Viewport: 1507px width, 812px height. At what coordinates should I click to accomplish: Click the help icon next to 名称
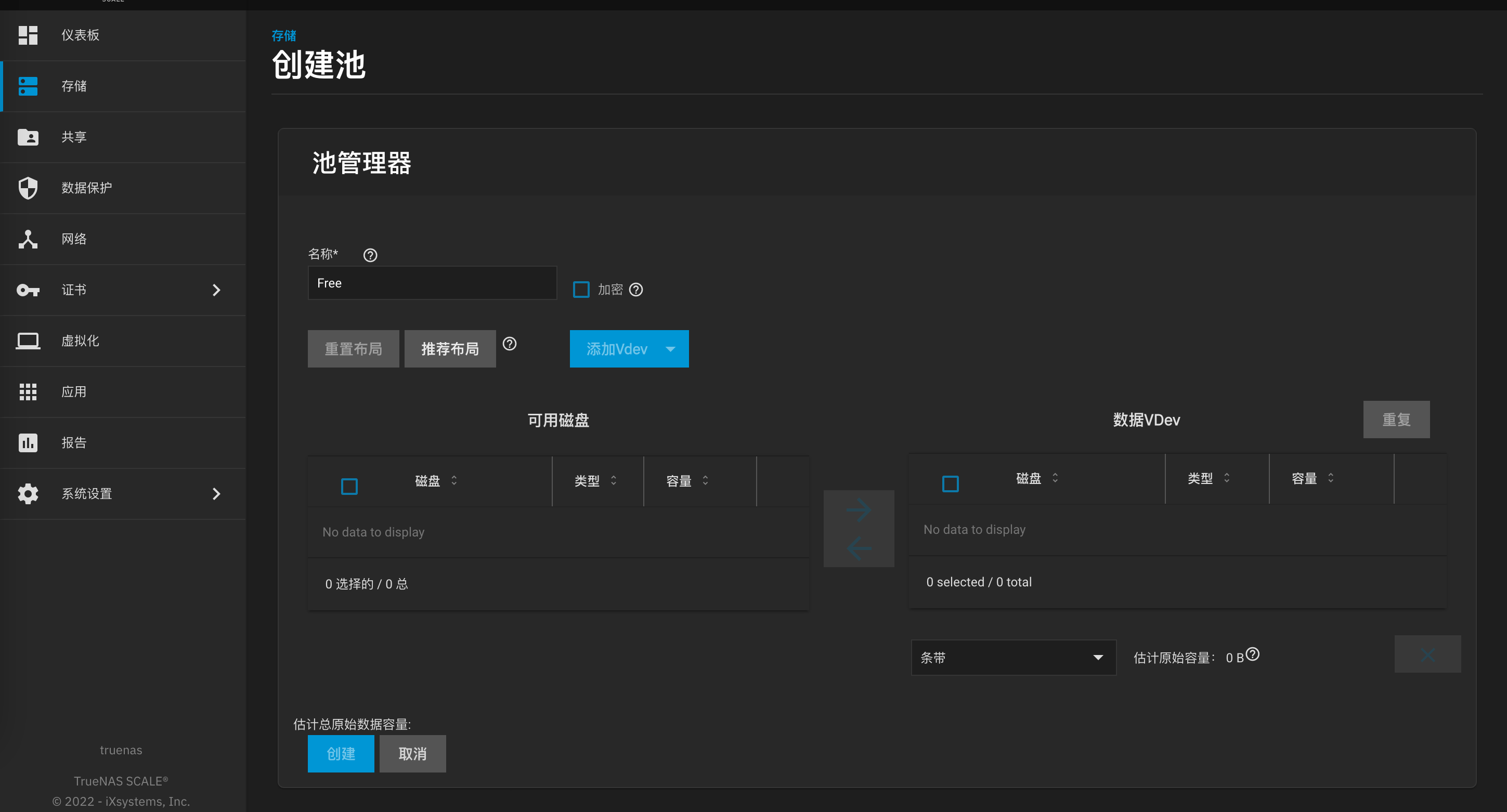pyautogui.click(x=370, y=255)
